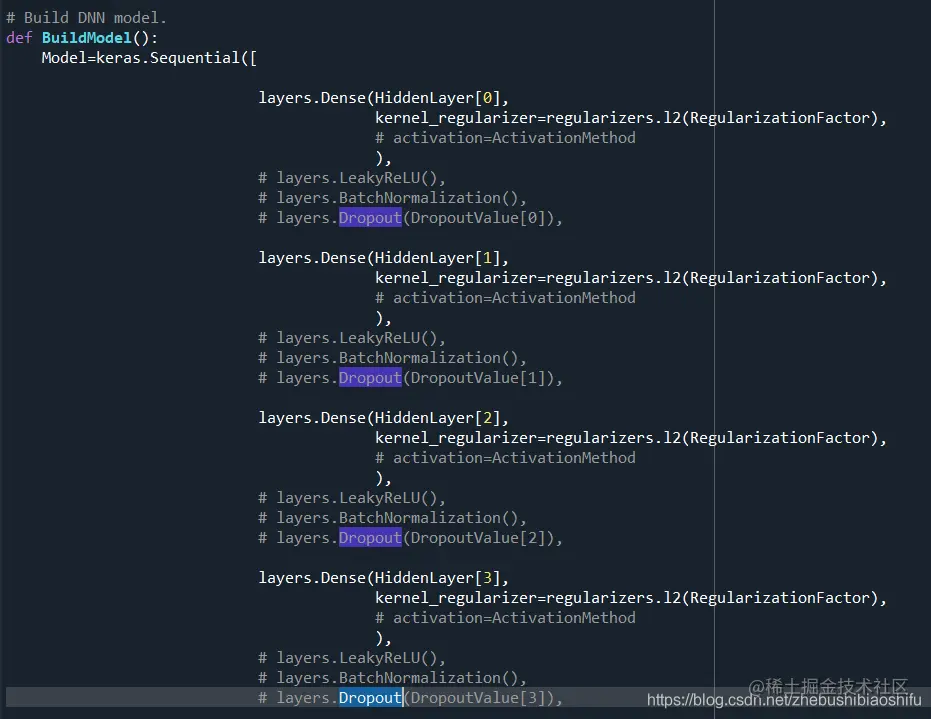Image resolution: width=931 pixels, height=719 pixels.
Task: Click highlighted Dropout in DropoutValue[2] line
Action: (370, 538)
